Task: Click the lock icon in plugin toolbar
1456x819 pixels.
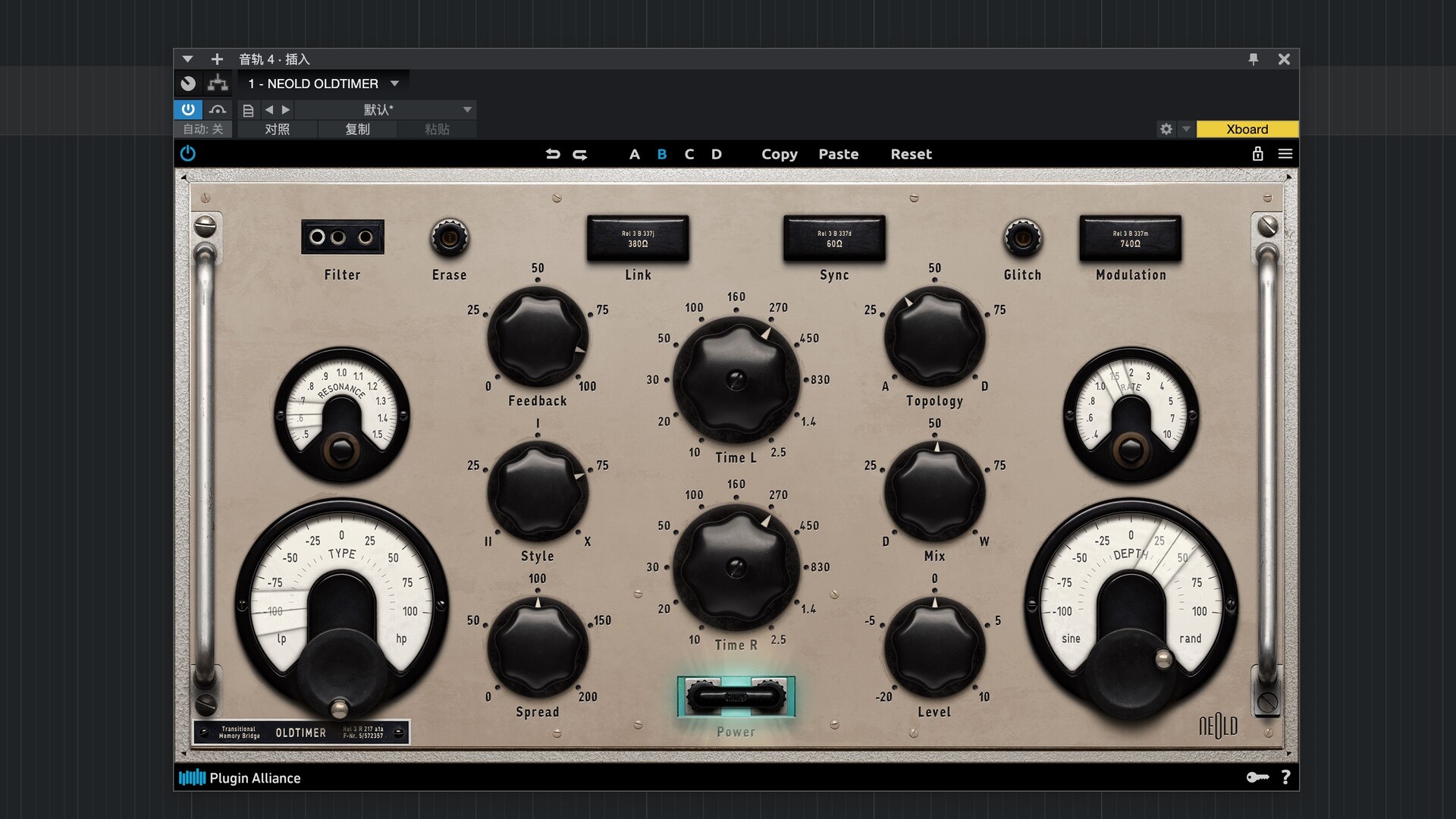Action: [x=1258, y=154]
